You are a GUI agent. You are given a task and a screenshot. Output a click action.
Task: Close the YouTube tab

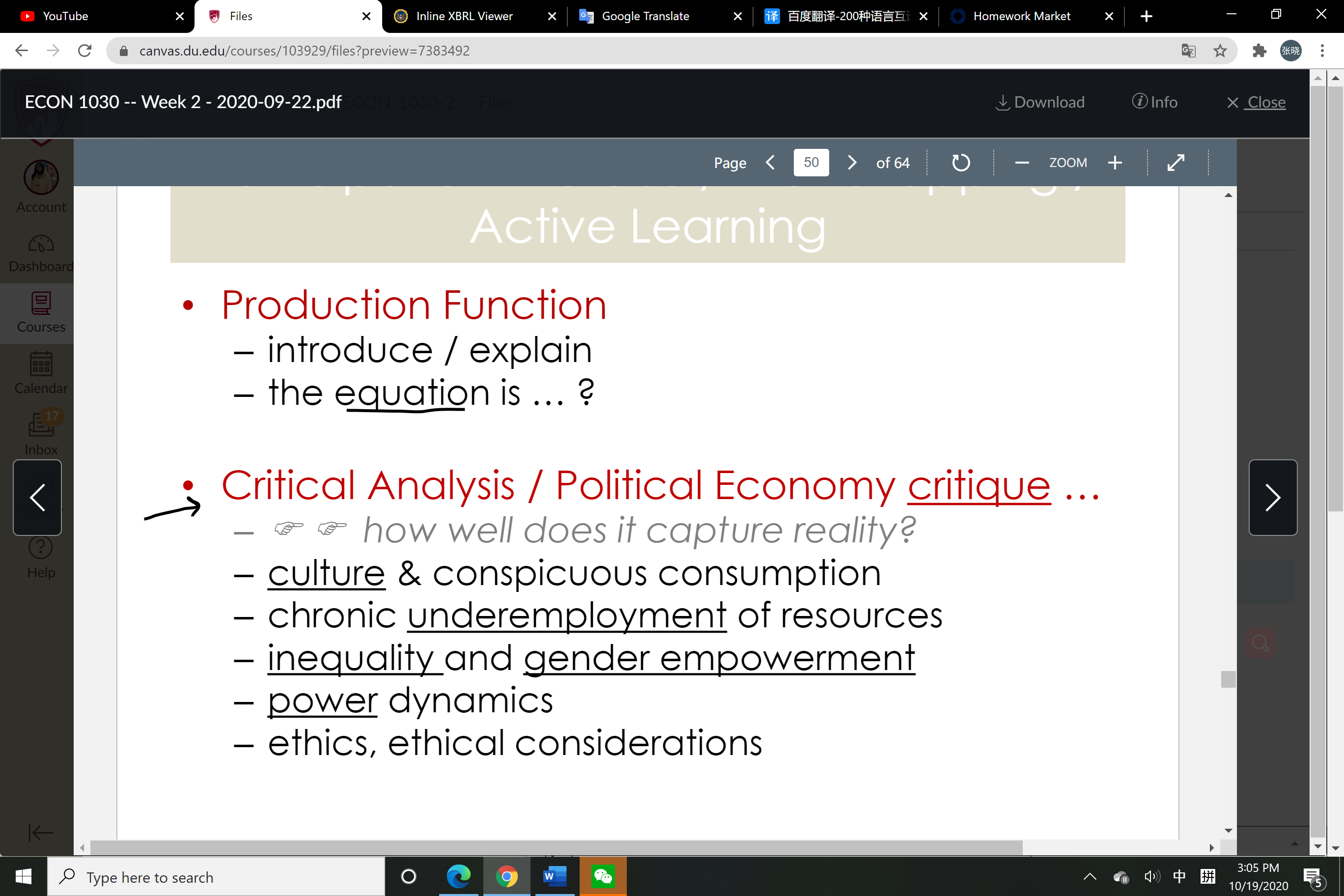pos(179,16)
